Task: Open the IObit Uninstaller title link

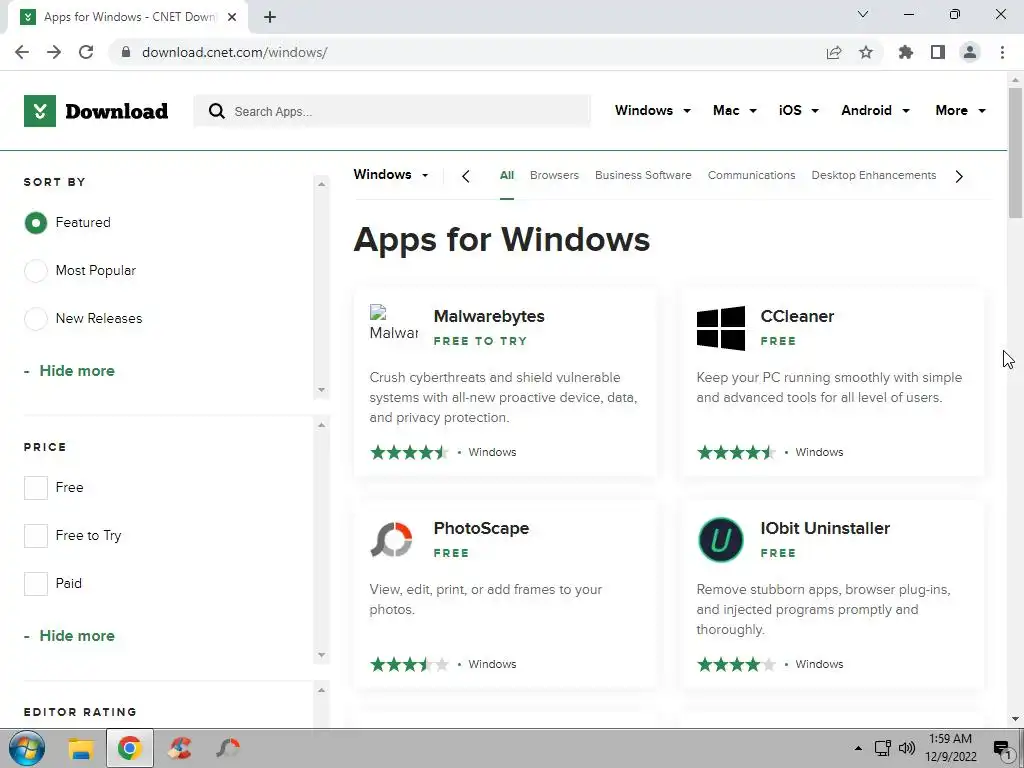Action: [825, 528]
